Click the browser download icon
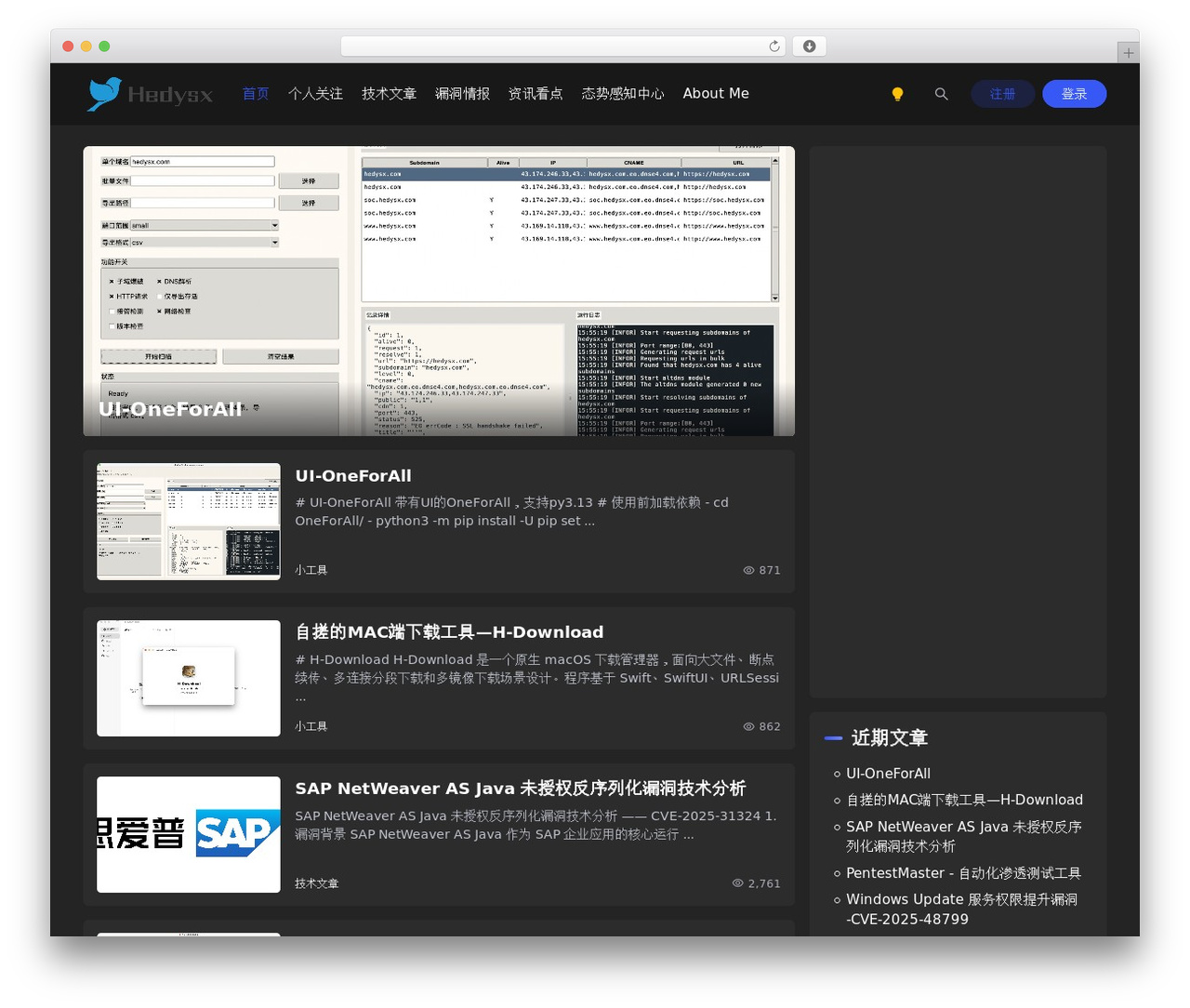1190x1008 pixels. (810, 46)
